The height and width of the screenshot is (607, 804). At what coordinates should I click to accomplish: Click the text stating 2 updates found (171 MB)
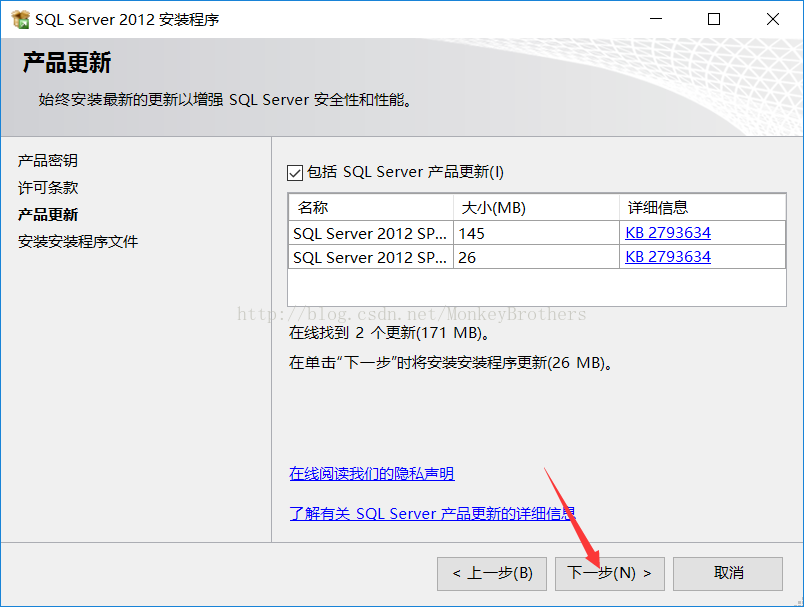pos(390,333)
